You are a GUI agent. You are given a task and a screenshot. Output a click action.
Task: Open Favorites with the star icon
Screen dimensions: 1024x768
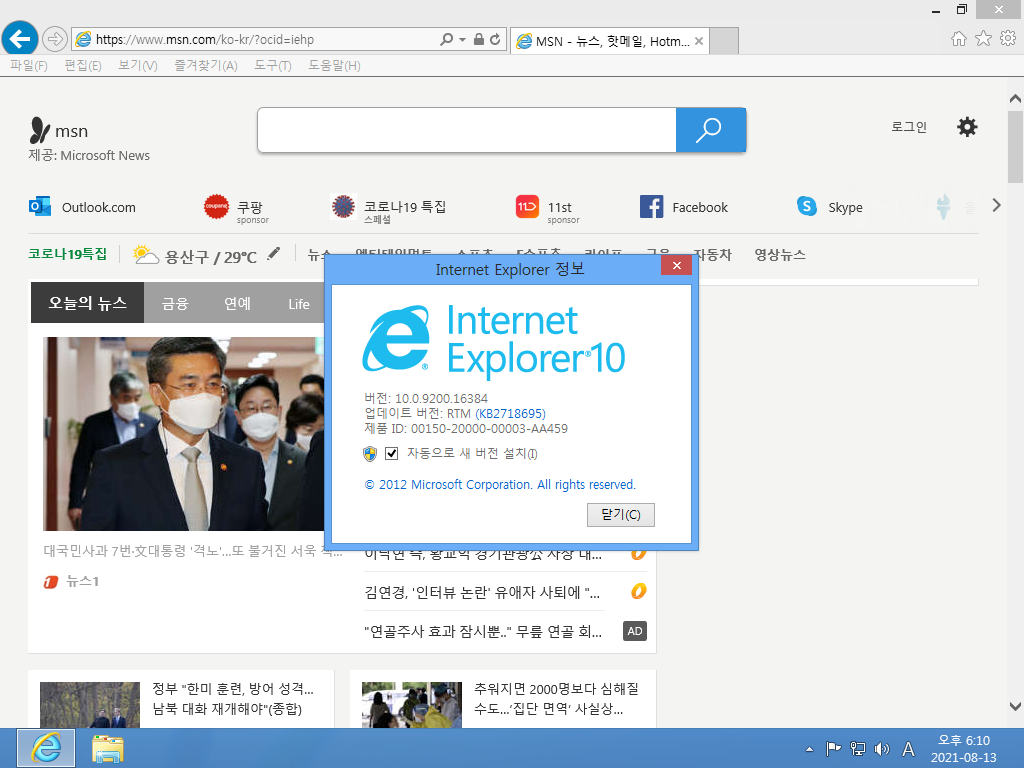pos(983,39)
